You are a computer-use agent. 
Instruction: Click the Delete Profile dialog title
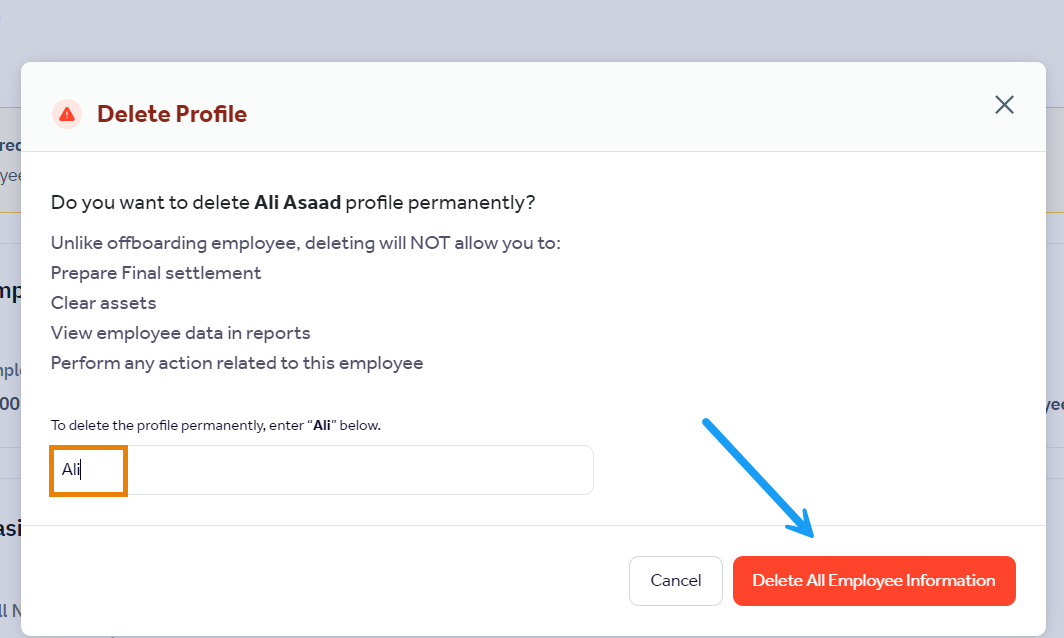pos(171,113)
